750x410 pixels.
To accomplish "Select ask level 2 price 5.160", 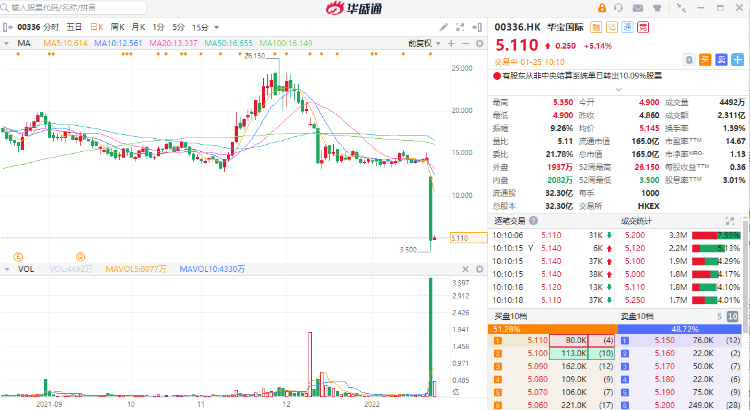I will tap(664, 353).
